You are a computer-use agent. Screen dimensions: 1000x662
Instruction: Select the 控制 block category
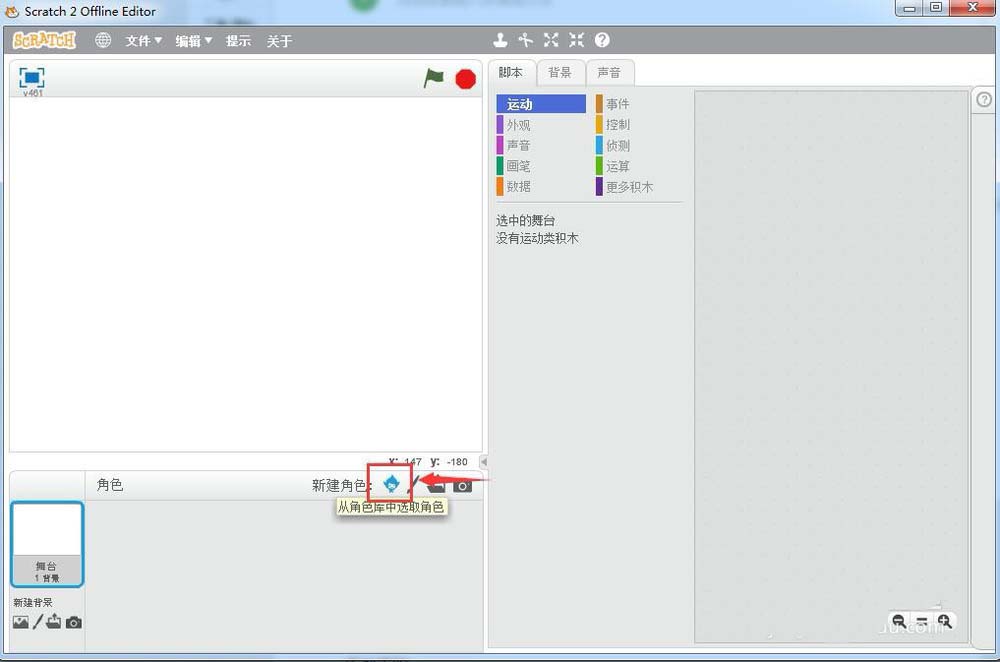640,125
